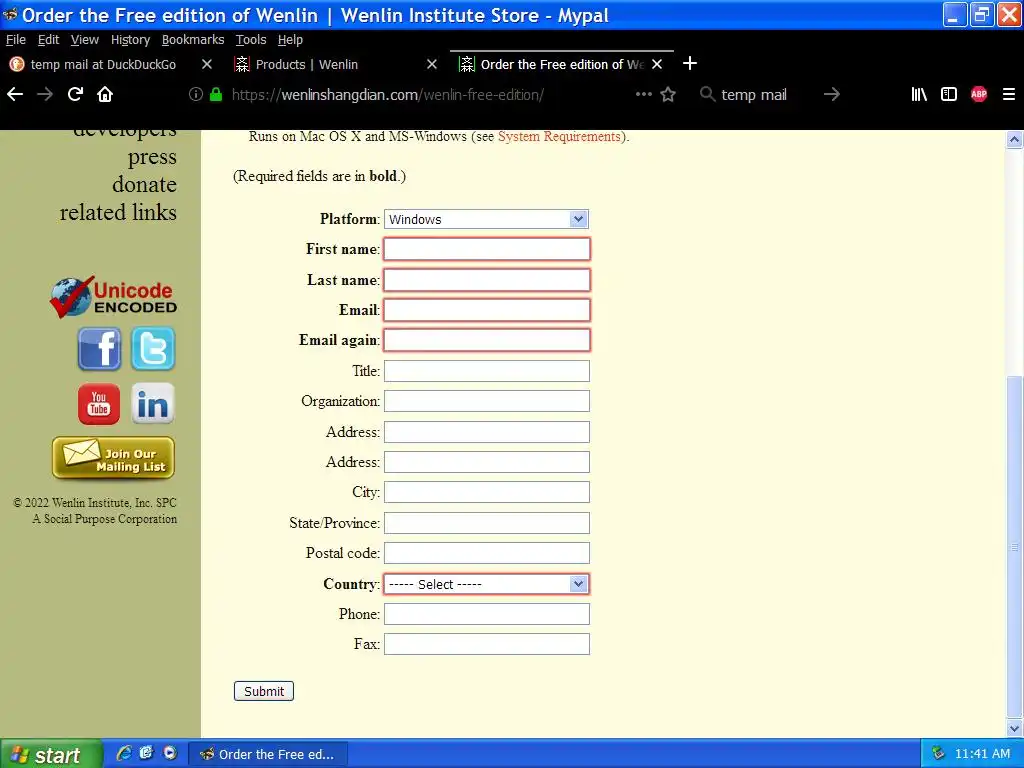Open the System Requirements link
Viewport: 1024px width, 768px height.
point(559,136)
